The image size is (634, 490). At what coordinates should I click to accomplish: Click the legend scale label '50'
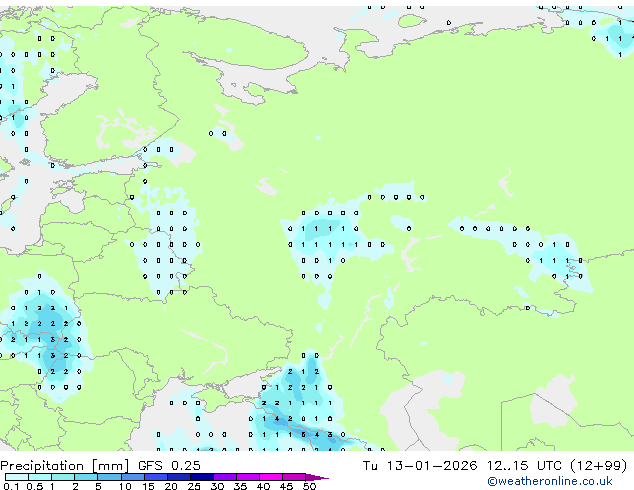click(309, 486)
